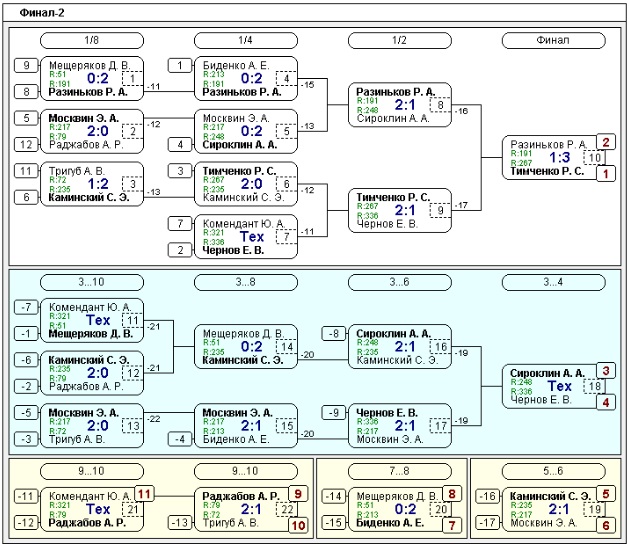The width and height of the screenshot is (629, 546).
Task: Click the dashed match number 14 box
Action: 286,347
